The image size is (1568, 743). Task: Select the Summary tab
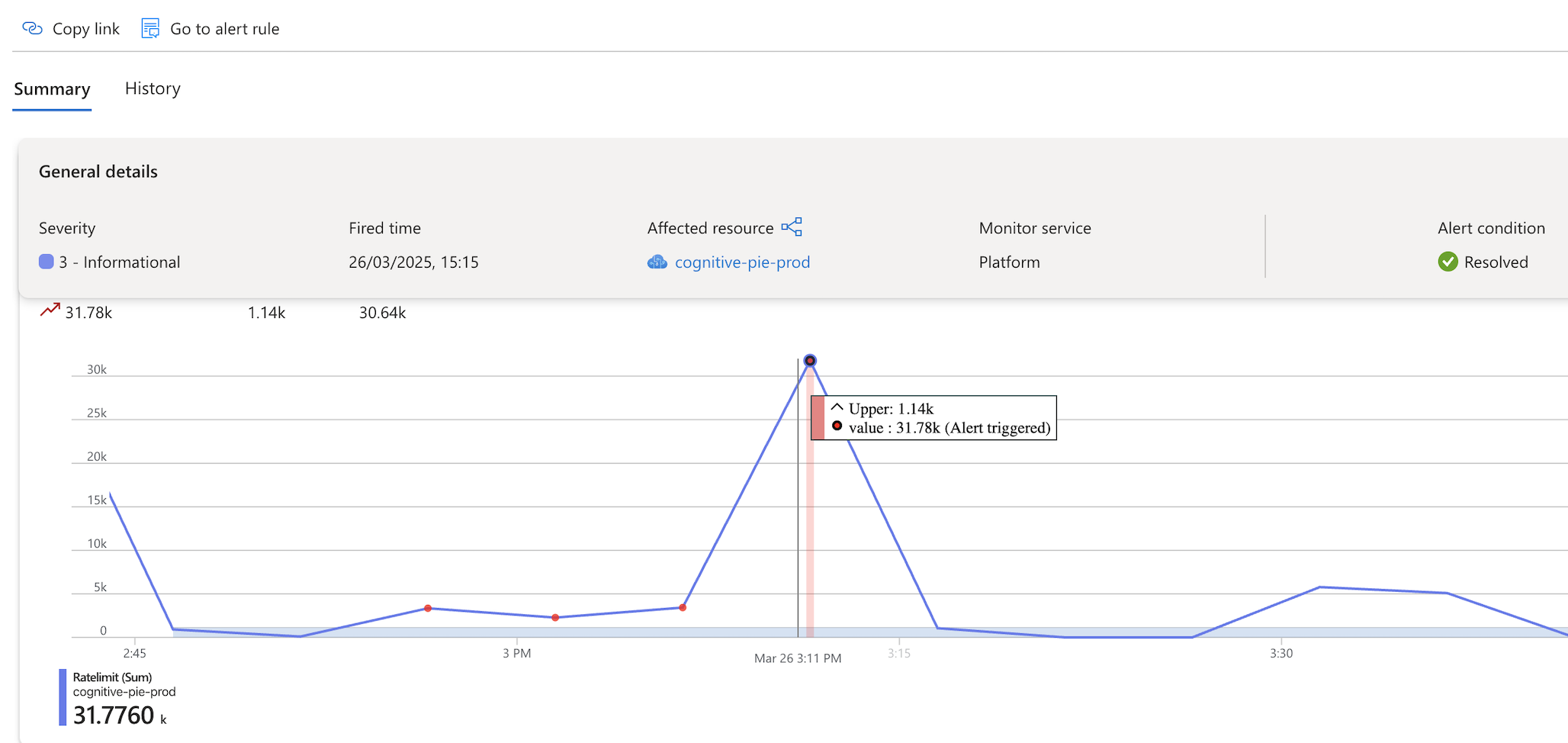(x=52, y=89)
